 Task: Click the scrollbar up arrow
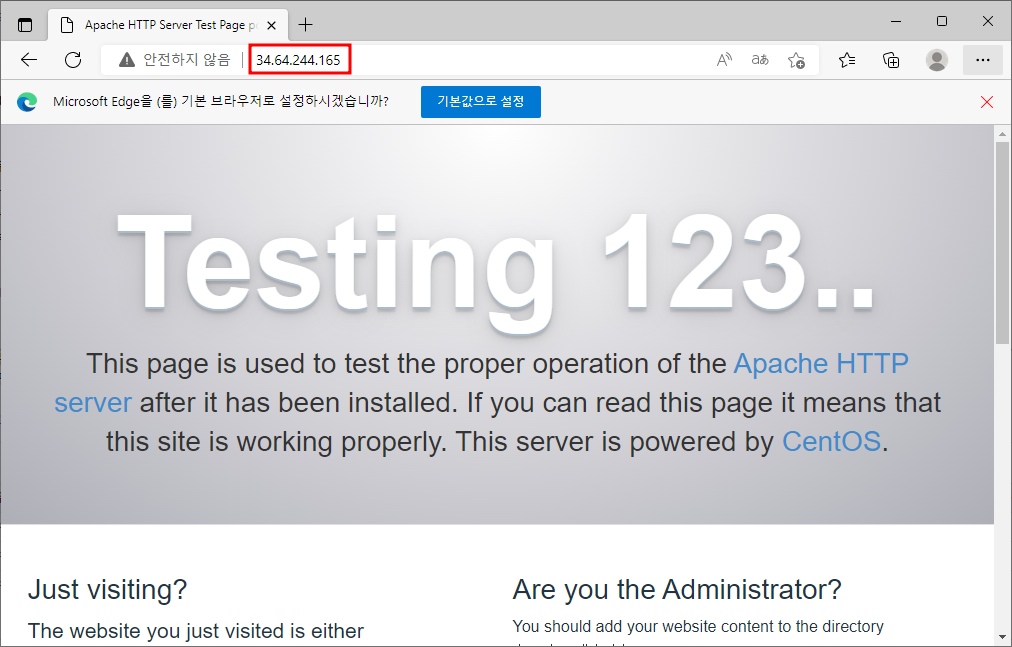(x=1002, y=134)
